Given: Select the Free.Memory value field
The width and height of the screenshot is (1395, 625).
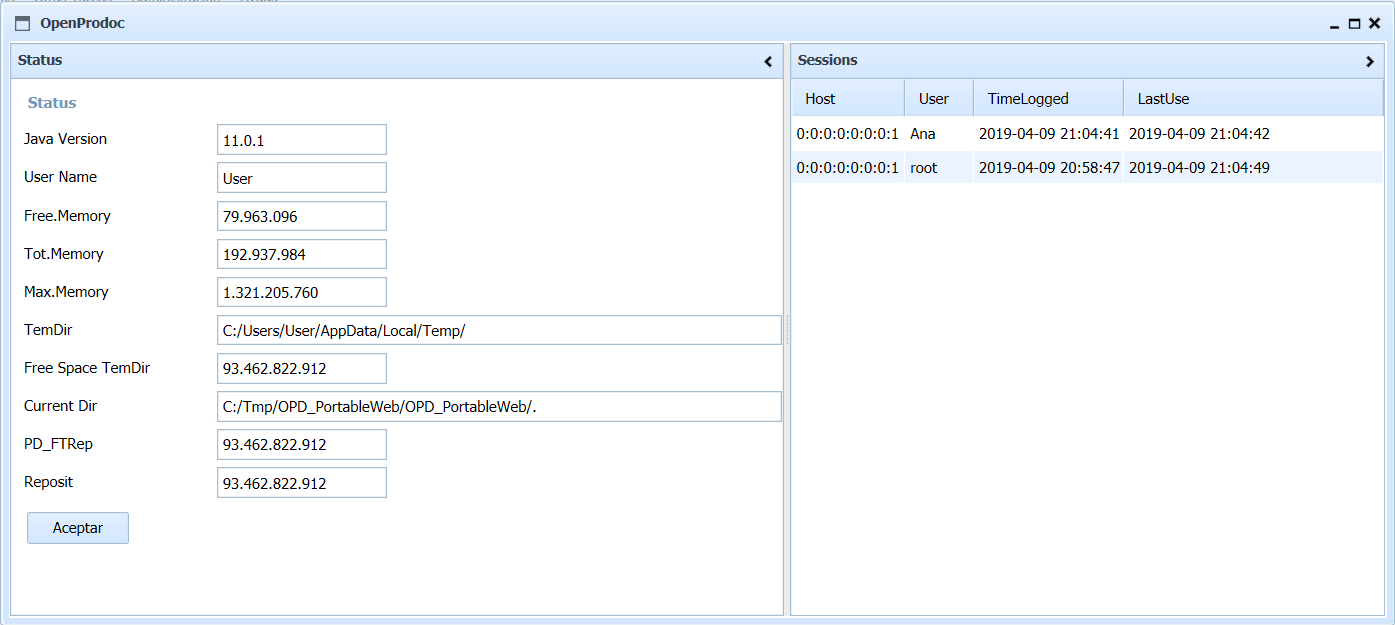Looking at the screenshot, I should pyautogui.click(x=302, y=216).
